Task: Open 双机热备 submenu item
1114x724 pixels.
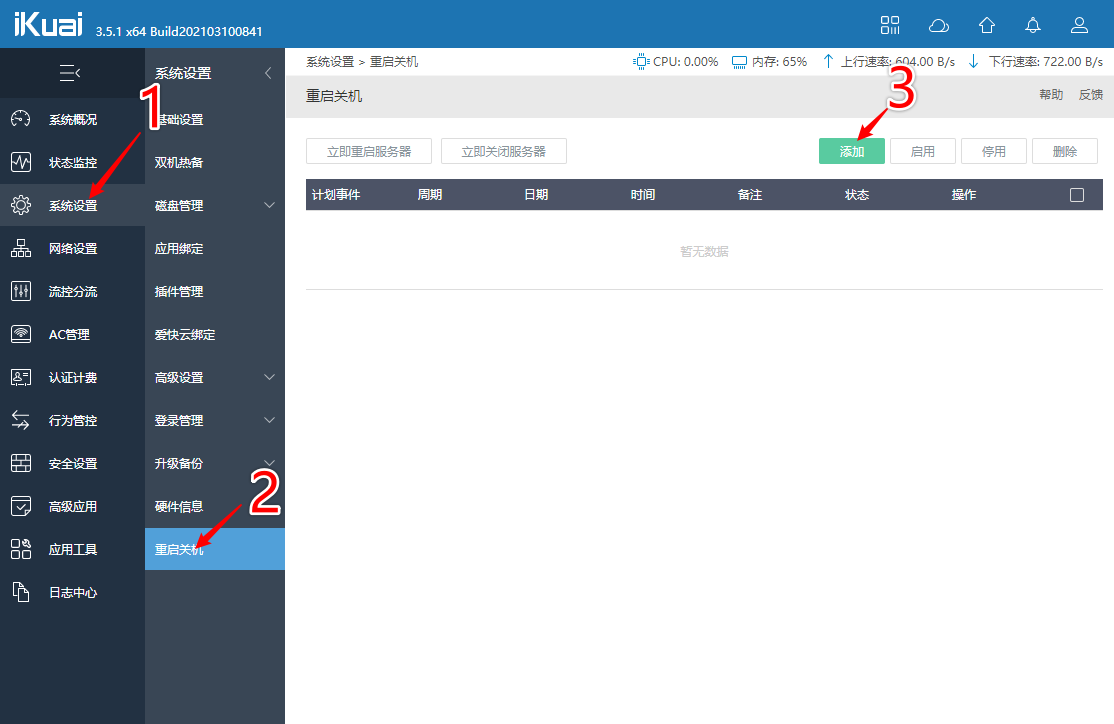Action: pos(215,163)
